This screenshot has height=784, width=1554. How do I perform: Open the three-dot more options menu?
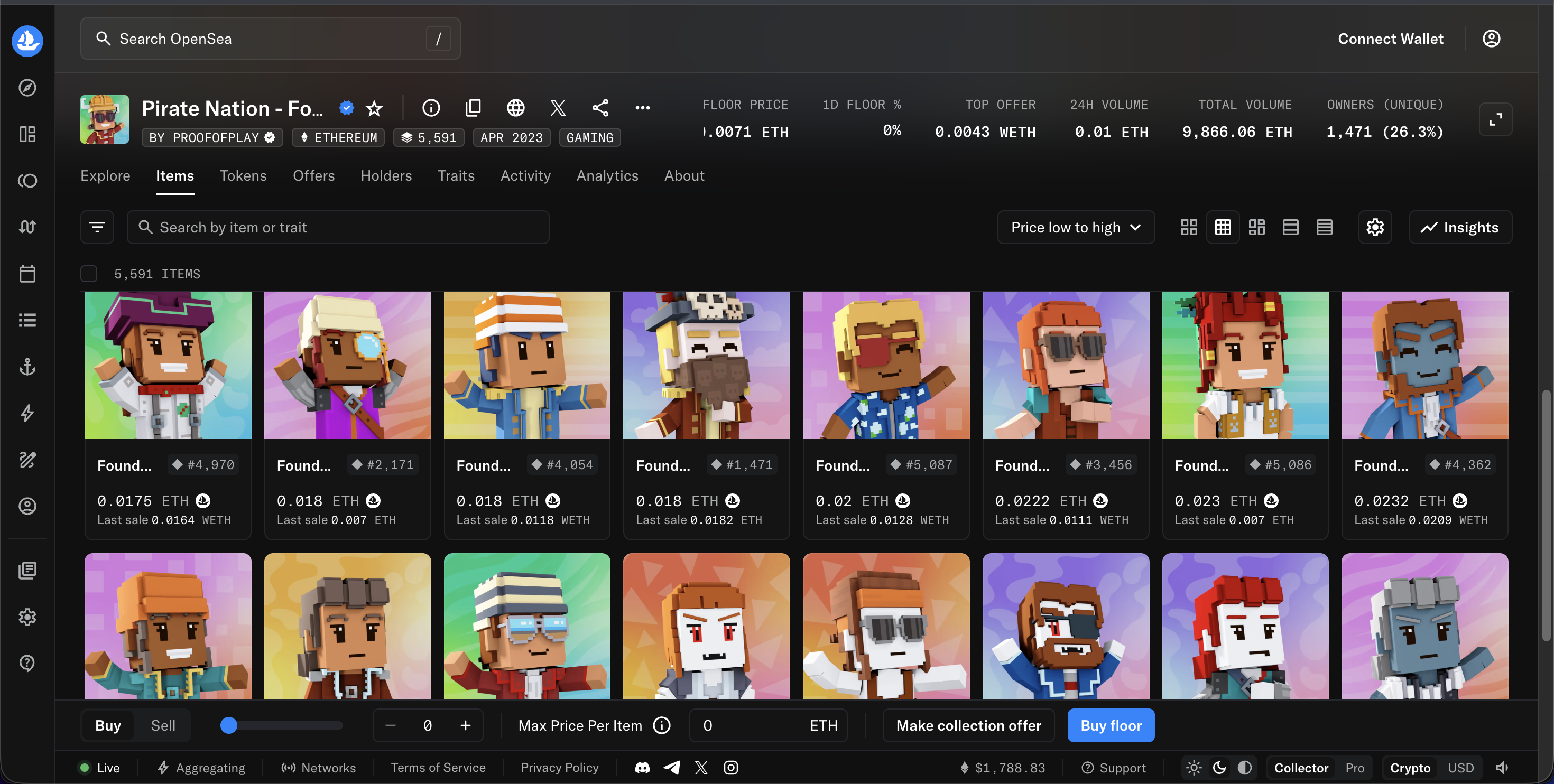642,108
